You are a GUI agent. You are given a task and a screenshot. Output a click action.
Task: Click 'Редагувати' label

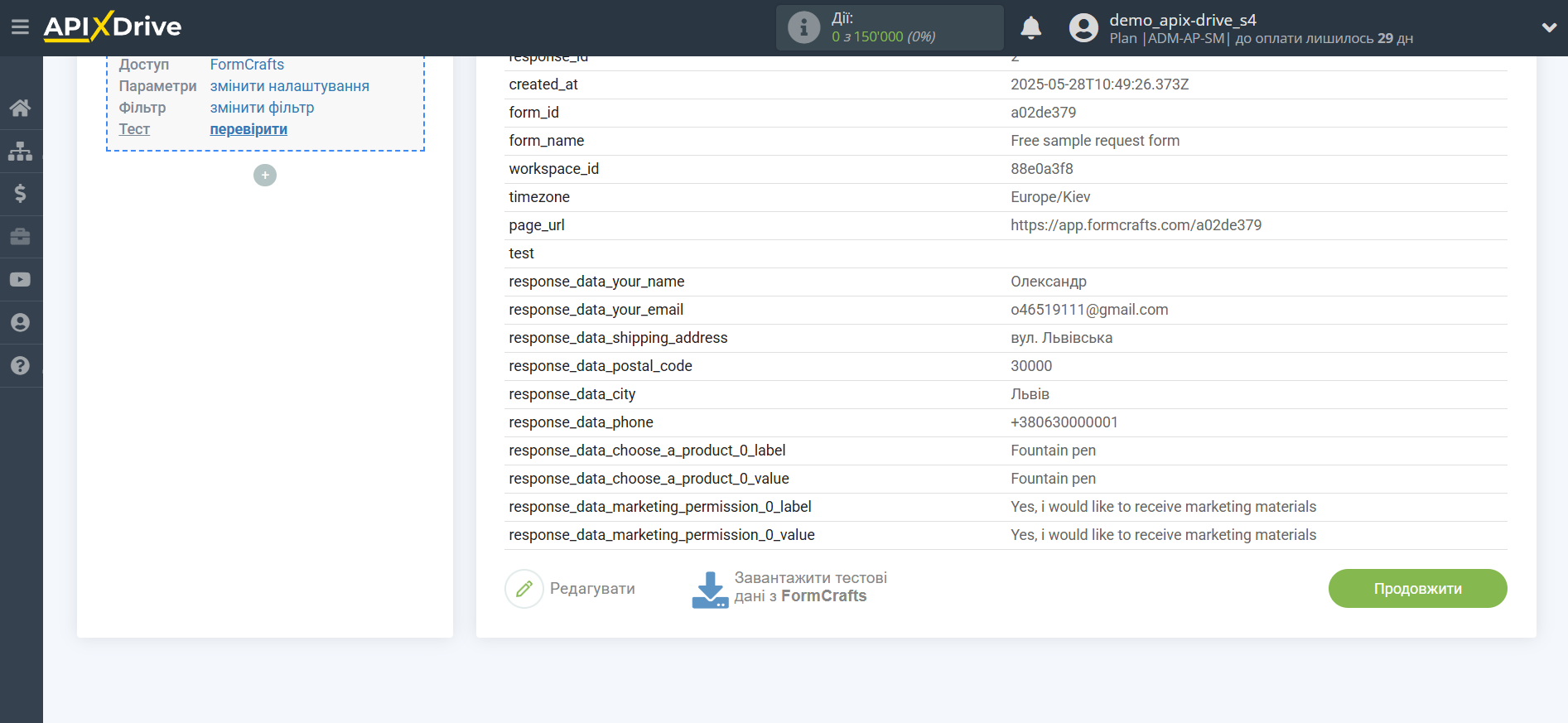tap(592, 589)
